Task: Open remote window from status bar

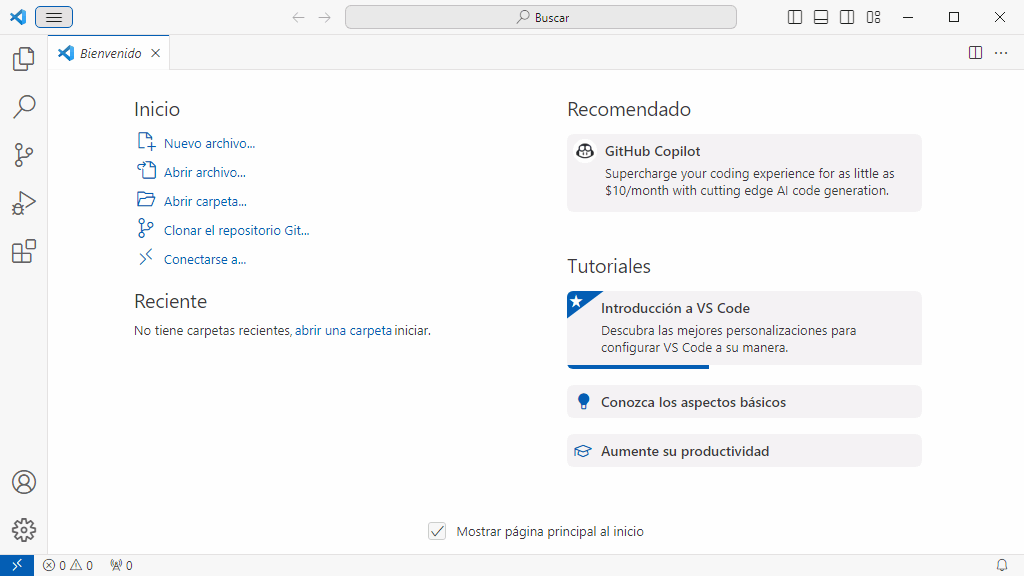Action: coord(17,565)
